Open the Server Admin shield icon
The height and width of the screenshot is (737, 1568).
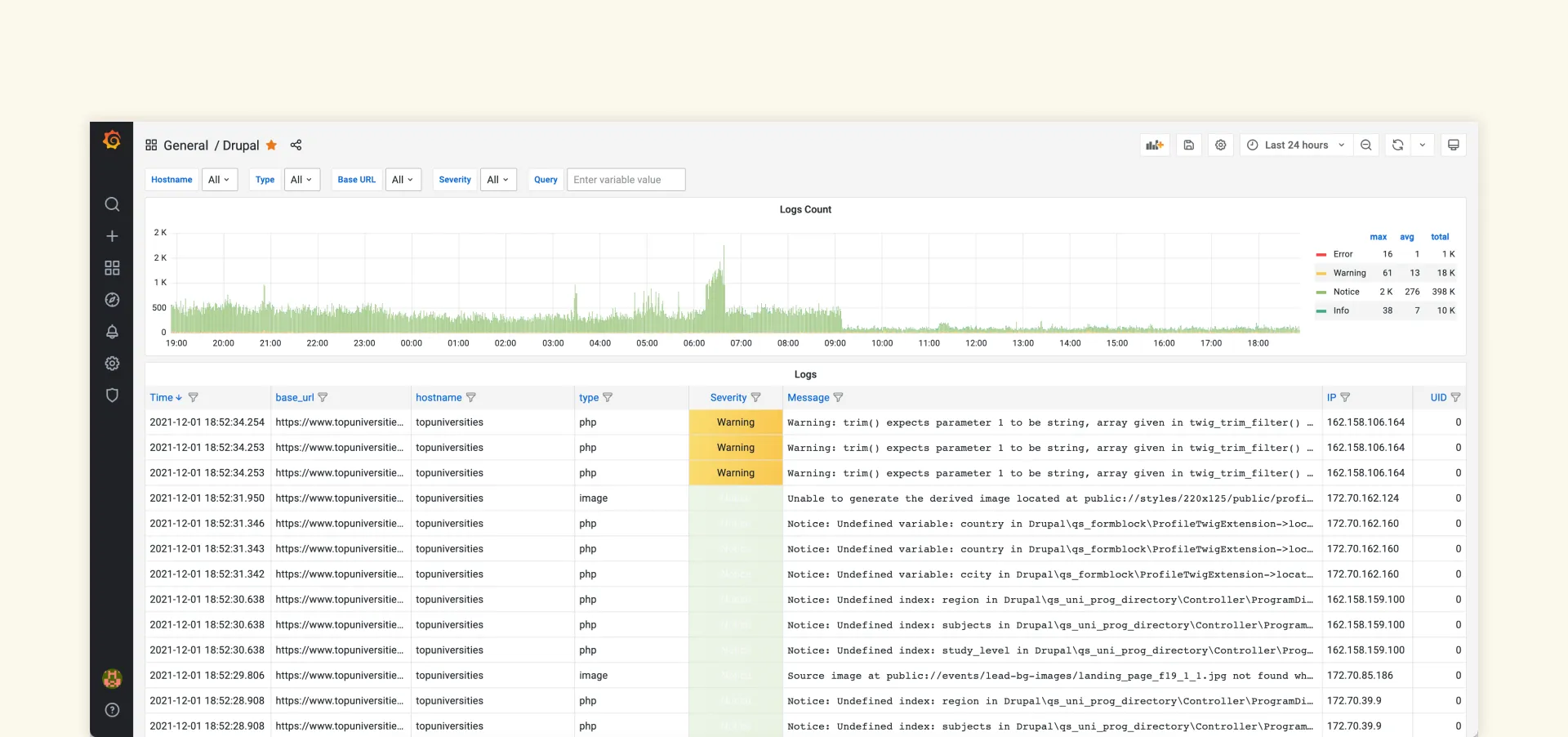(112, 395)
